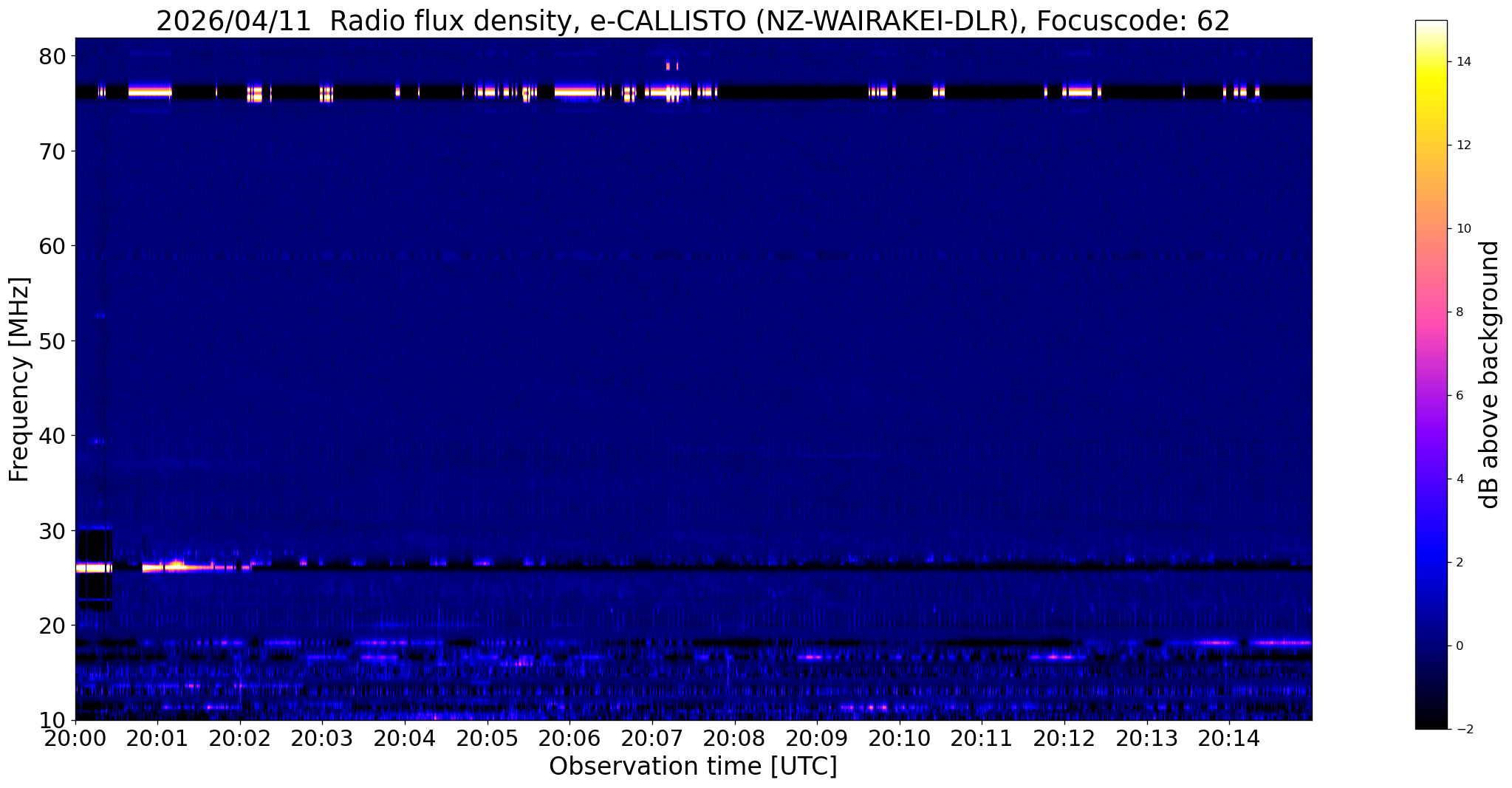Image resolution: width=1512 pixels, height=788 pixels.
Task: Click the colorbar tick label 14
Action: (x=1462, y=62)
